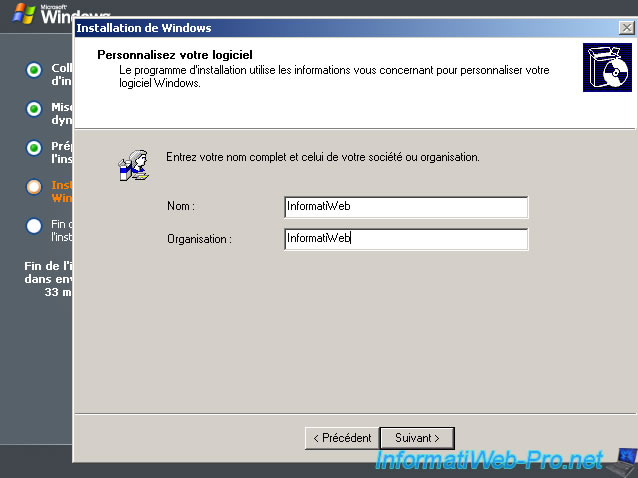Image resolution: width=638 pixels, height=478 pixels.
Task: Select the empty final step indicator
Action: (x=34, y=226)
